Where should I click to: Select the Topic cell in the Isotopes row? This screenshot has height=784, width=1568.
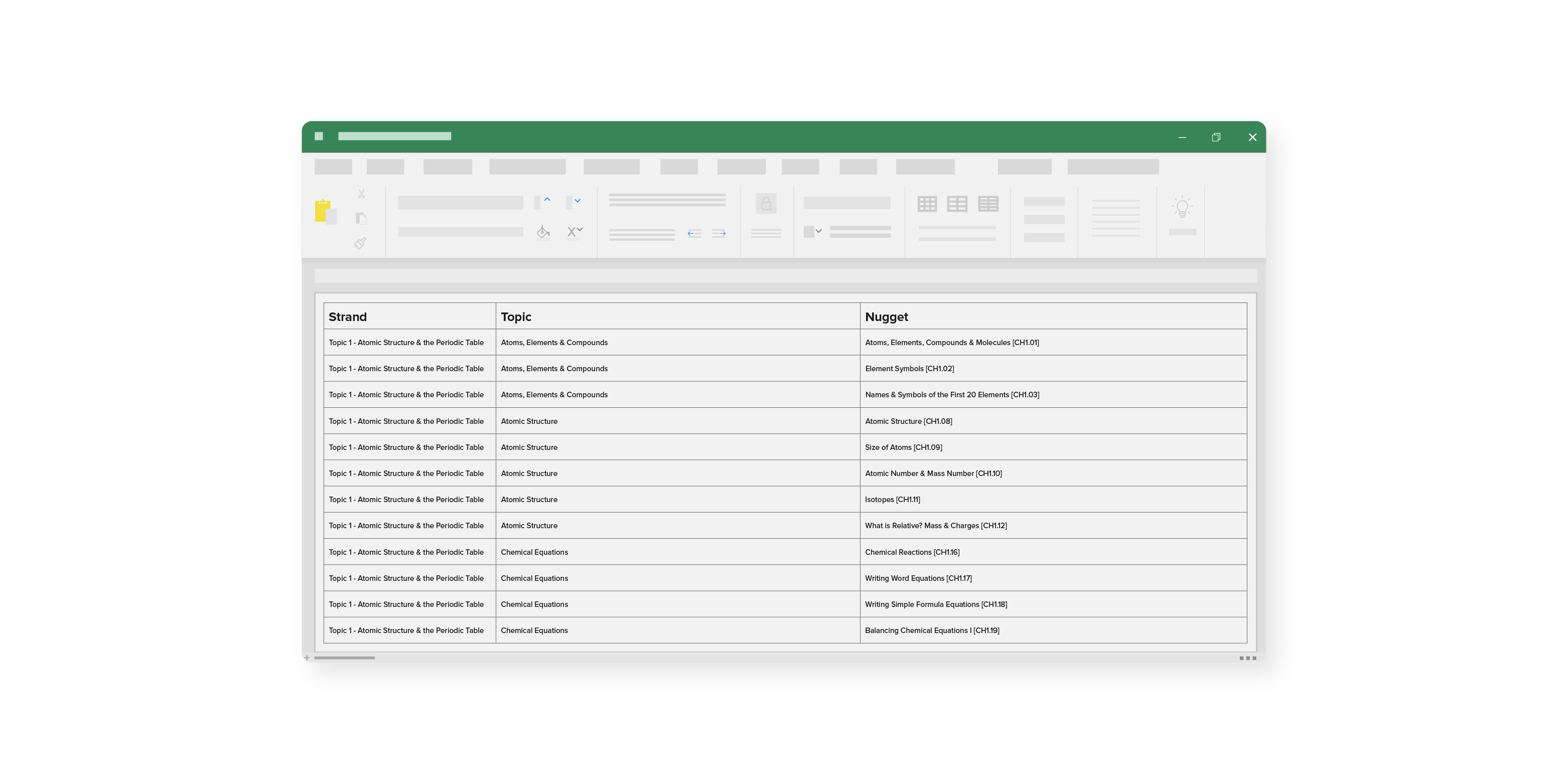tap(677, 500)
